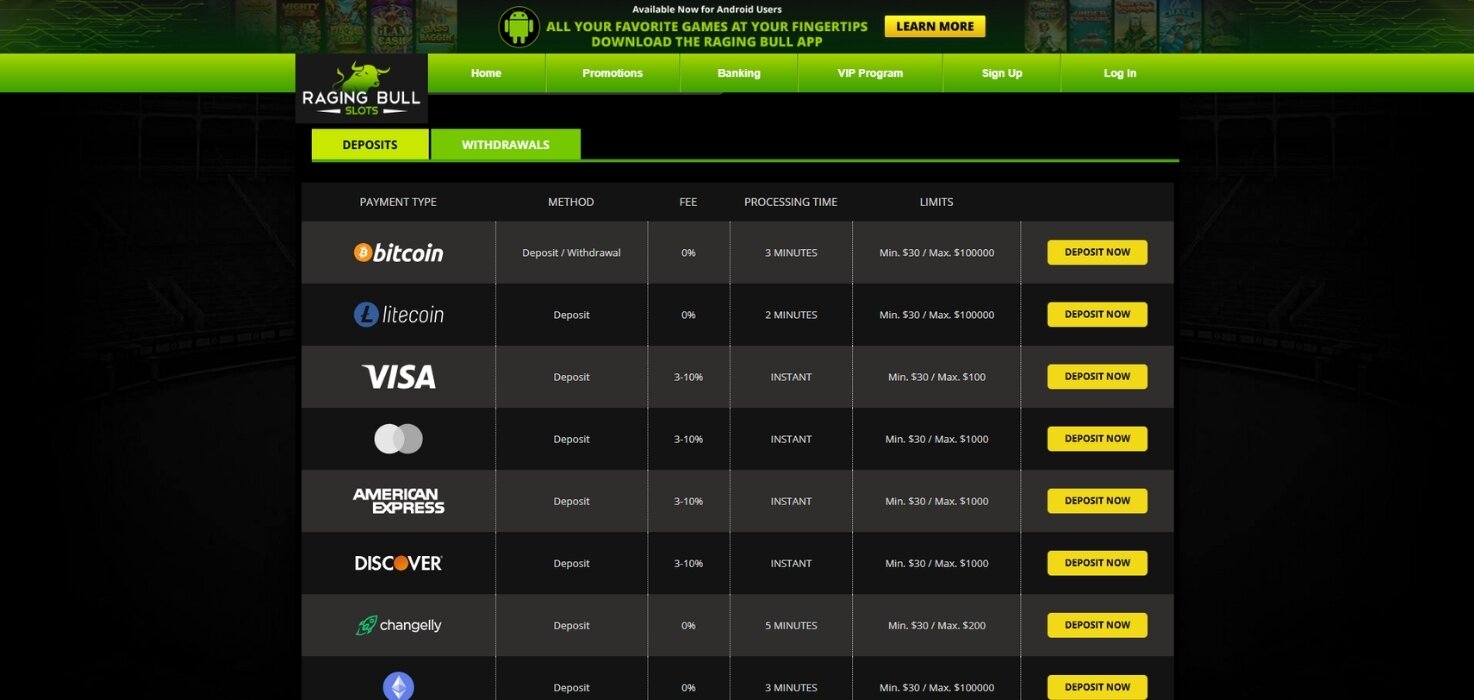The height and width of the screenshot is (700, 1474).
Task: Click Deposit Now for Bitcoin
Action: coord(1097,252)
